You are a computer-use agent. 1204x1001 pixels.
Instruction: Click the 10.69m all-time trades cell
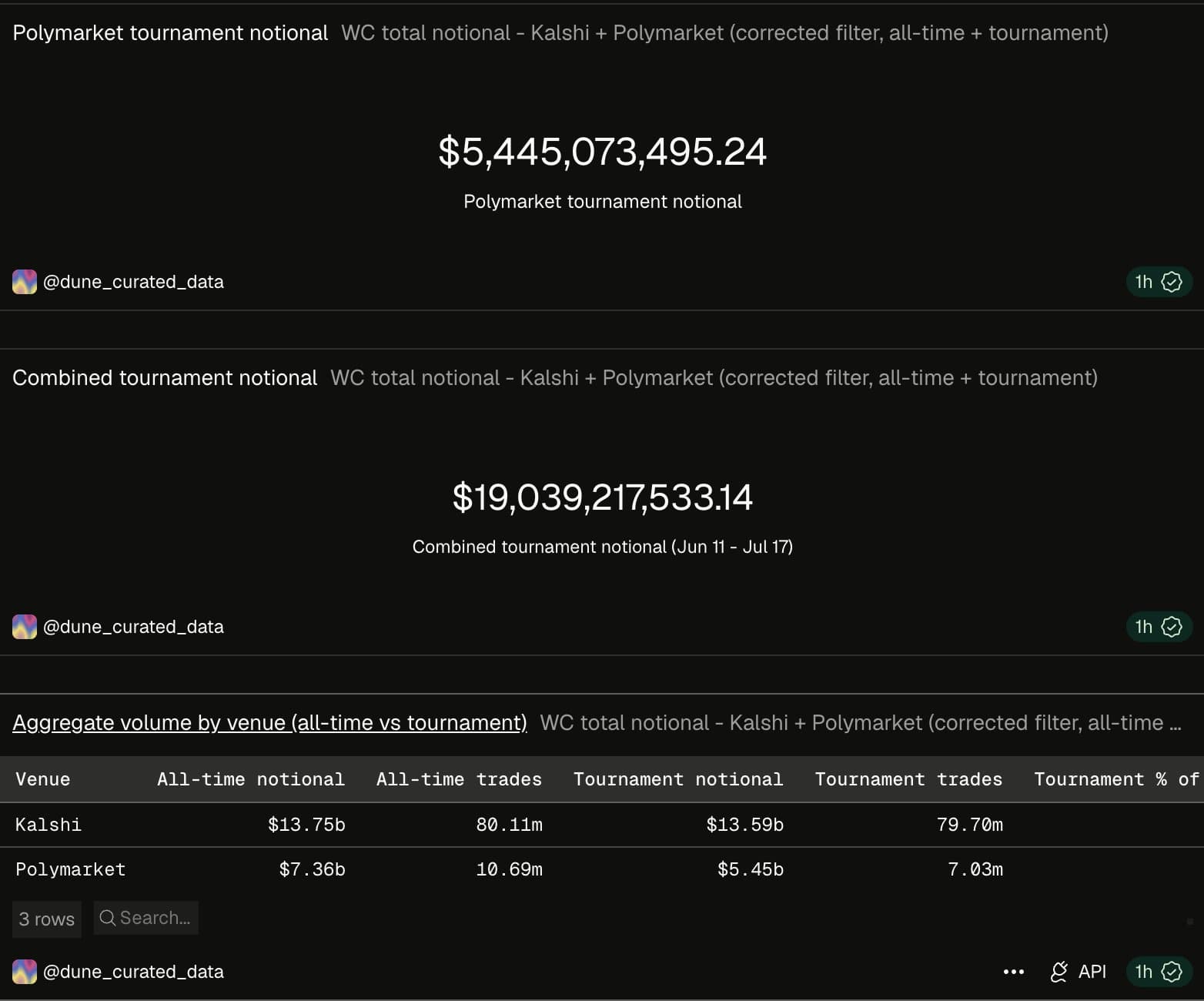point(509,869)
